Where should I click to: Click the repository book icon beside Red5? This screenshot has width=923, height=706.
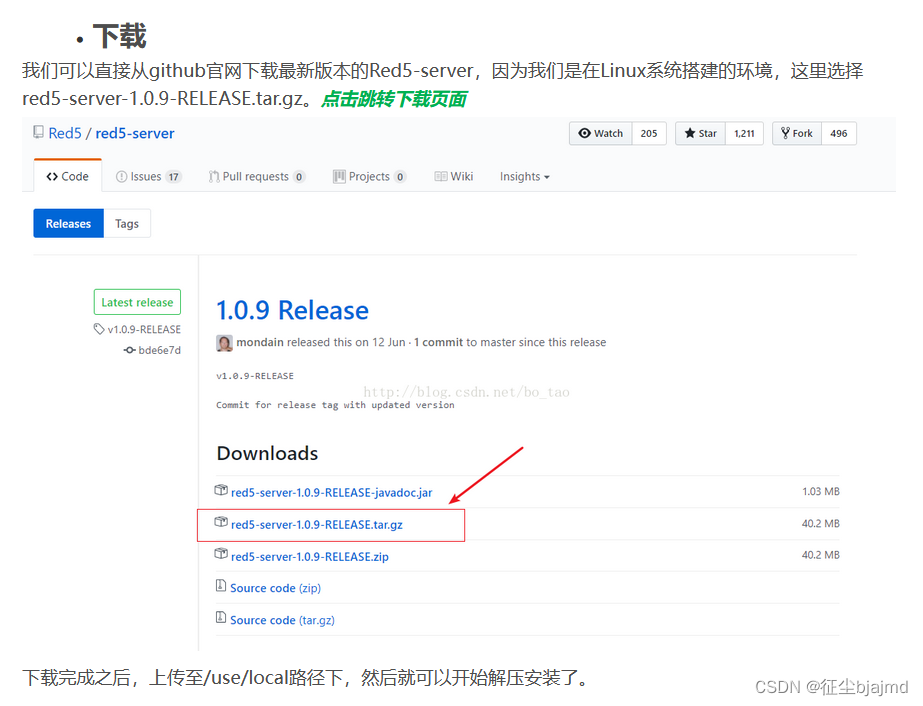point(38,132)
